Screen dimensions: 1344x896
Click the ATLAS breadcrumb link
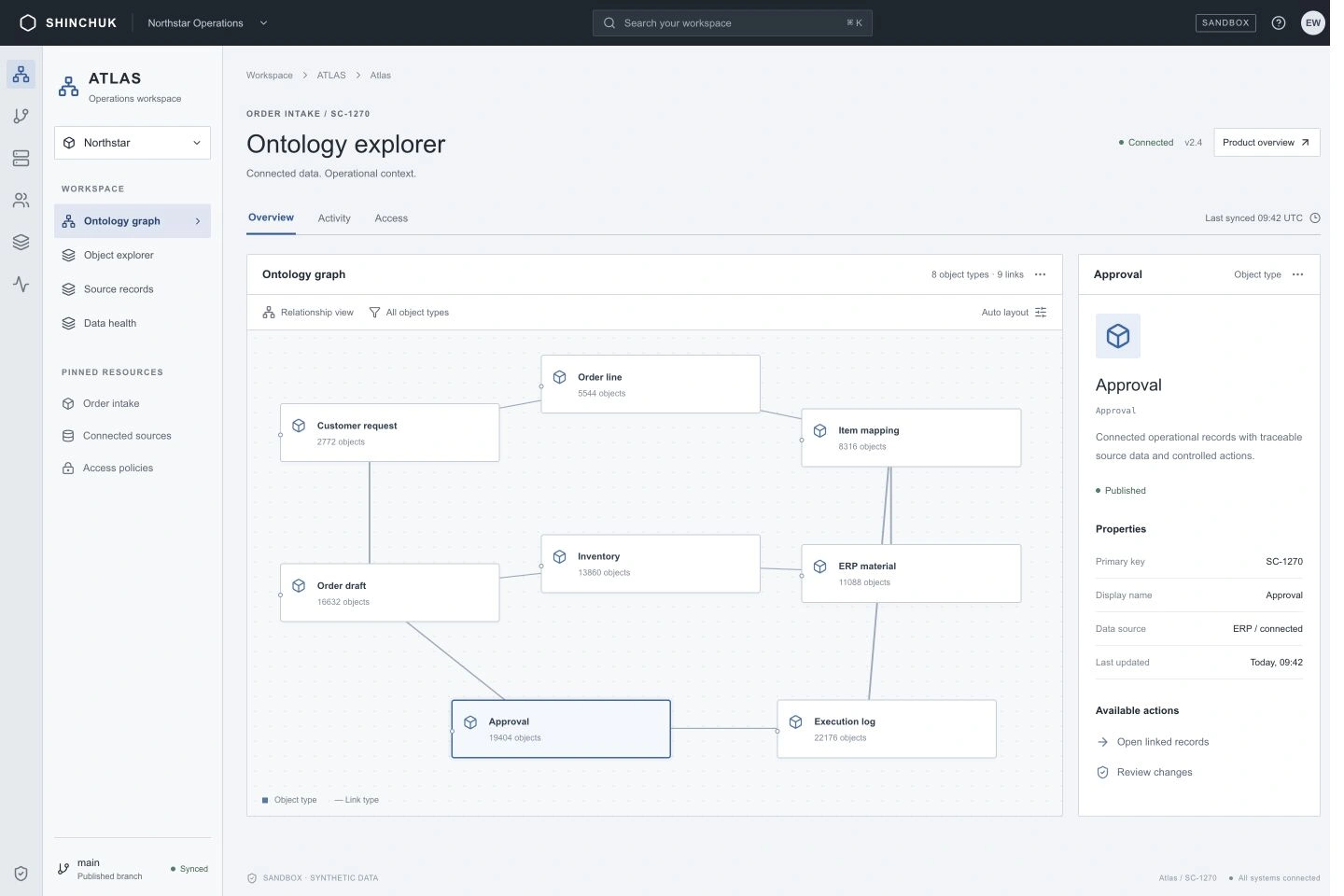click(331, 76)
